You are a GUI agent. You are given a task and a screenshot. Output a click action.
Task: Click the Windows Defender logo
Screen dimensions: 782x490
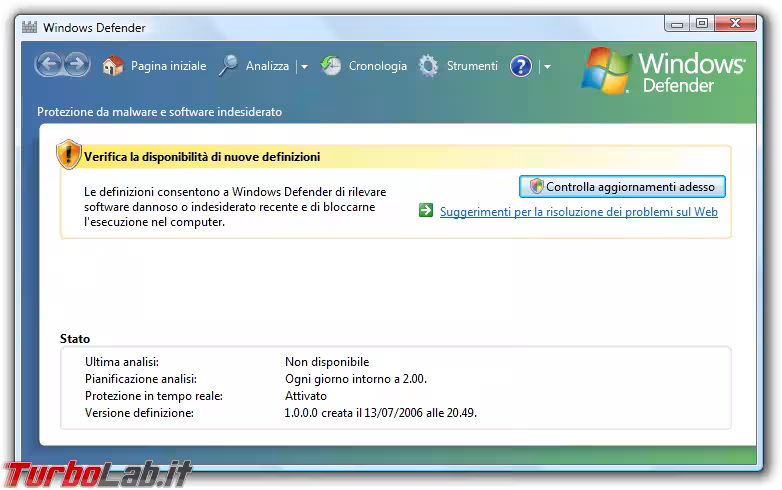point(665,71)
